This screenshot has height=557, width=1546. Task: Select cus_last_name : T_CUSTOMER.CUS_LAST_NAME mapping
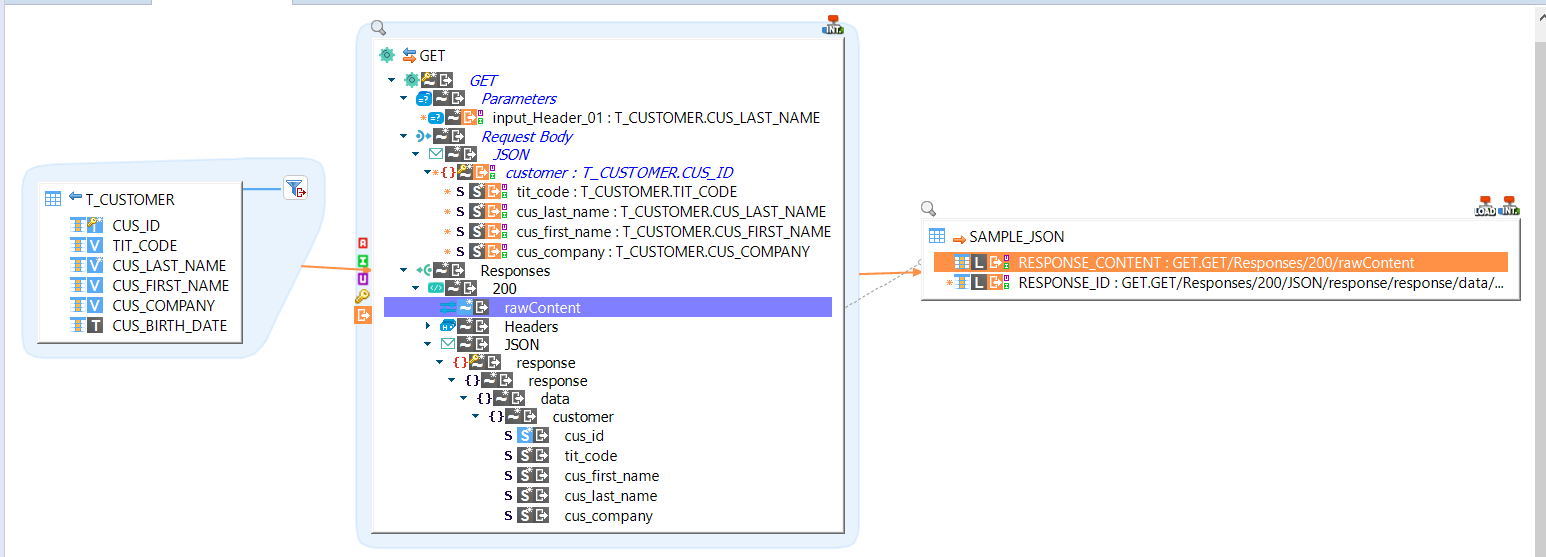point(671,211)
